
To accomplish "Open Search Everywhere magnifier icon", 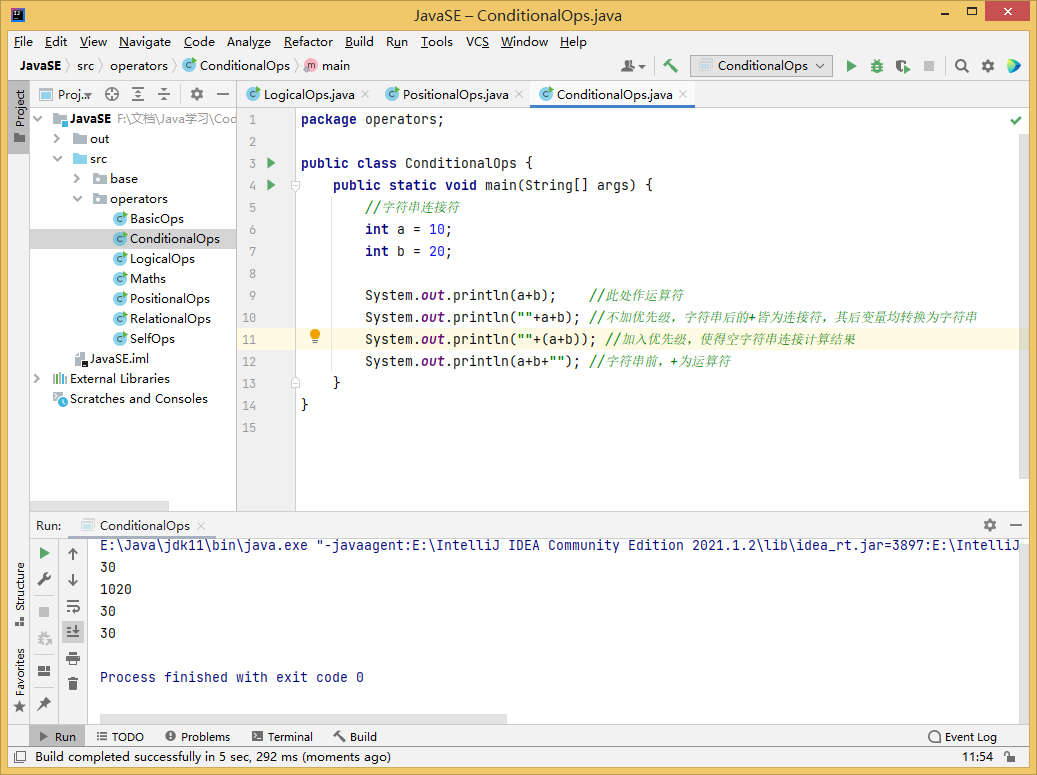I will 962,66.
